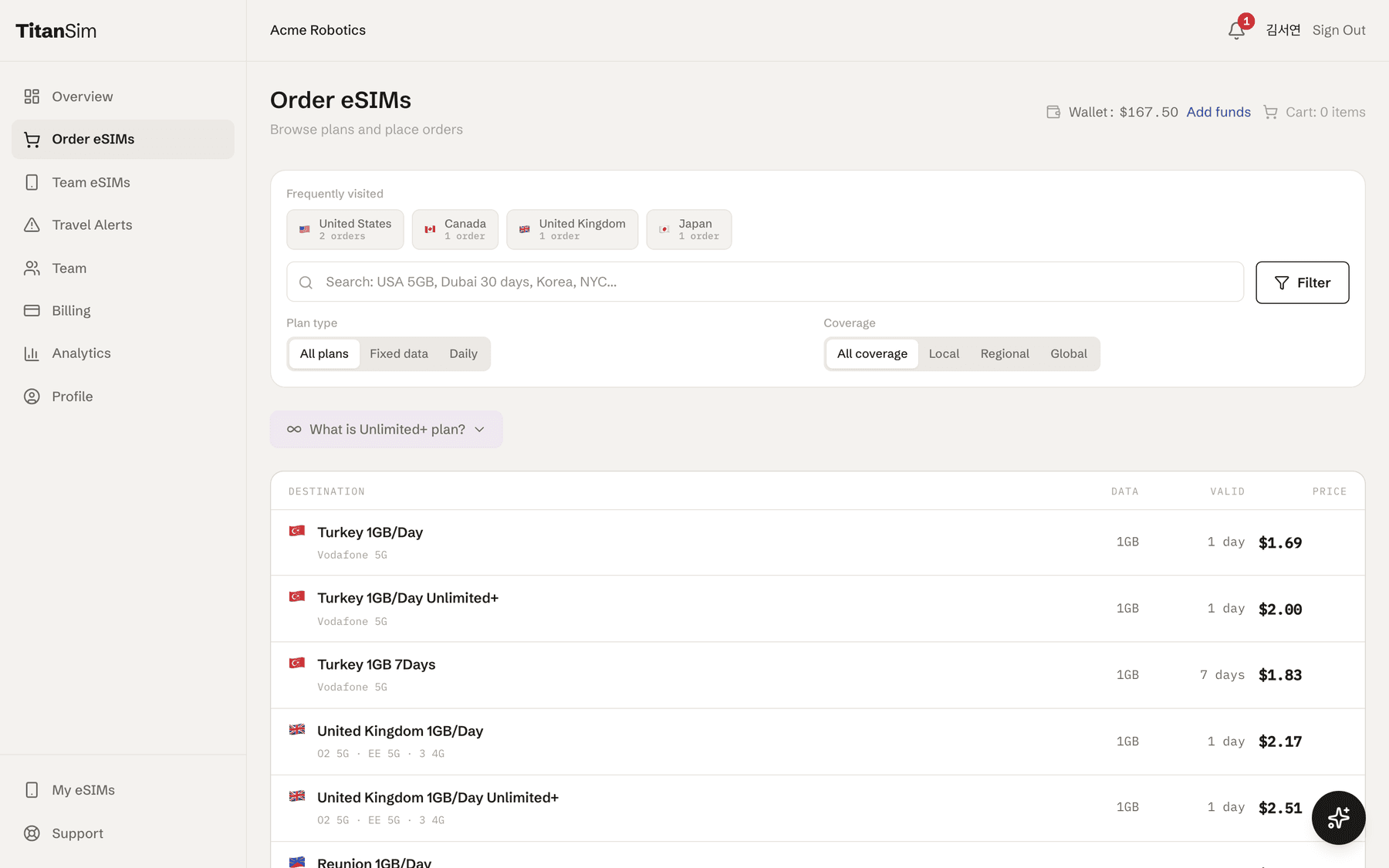Click the Support lifebuoy icon

pos(32,833)
